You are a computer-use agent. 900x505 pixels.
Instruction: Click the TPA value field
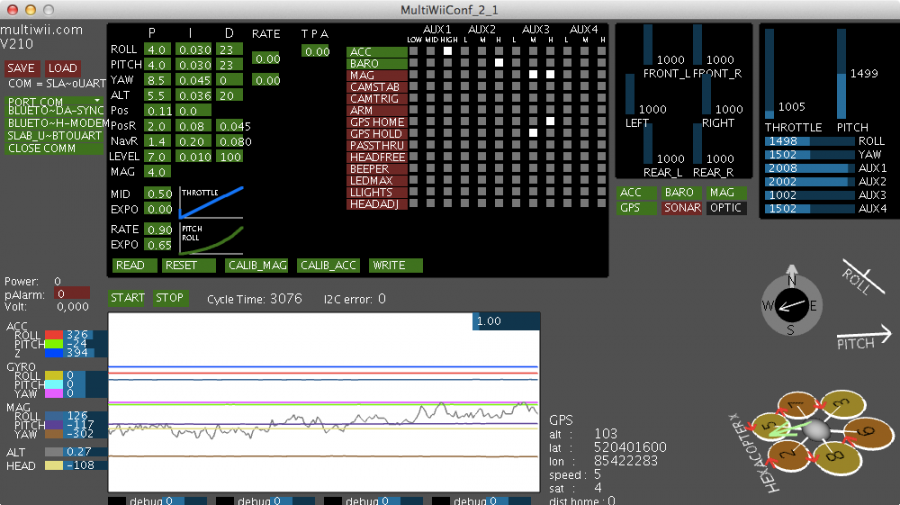(317, 52)
